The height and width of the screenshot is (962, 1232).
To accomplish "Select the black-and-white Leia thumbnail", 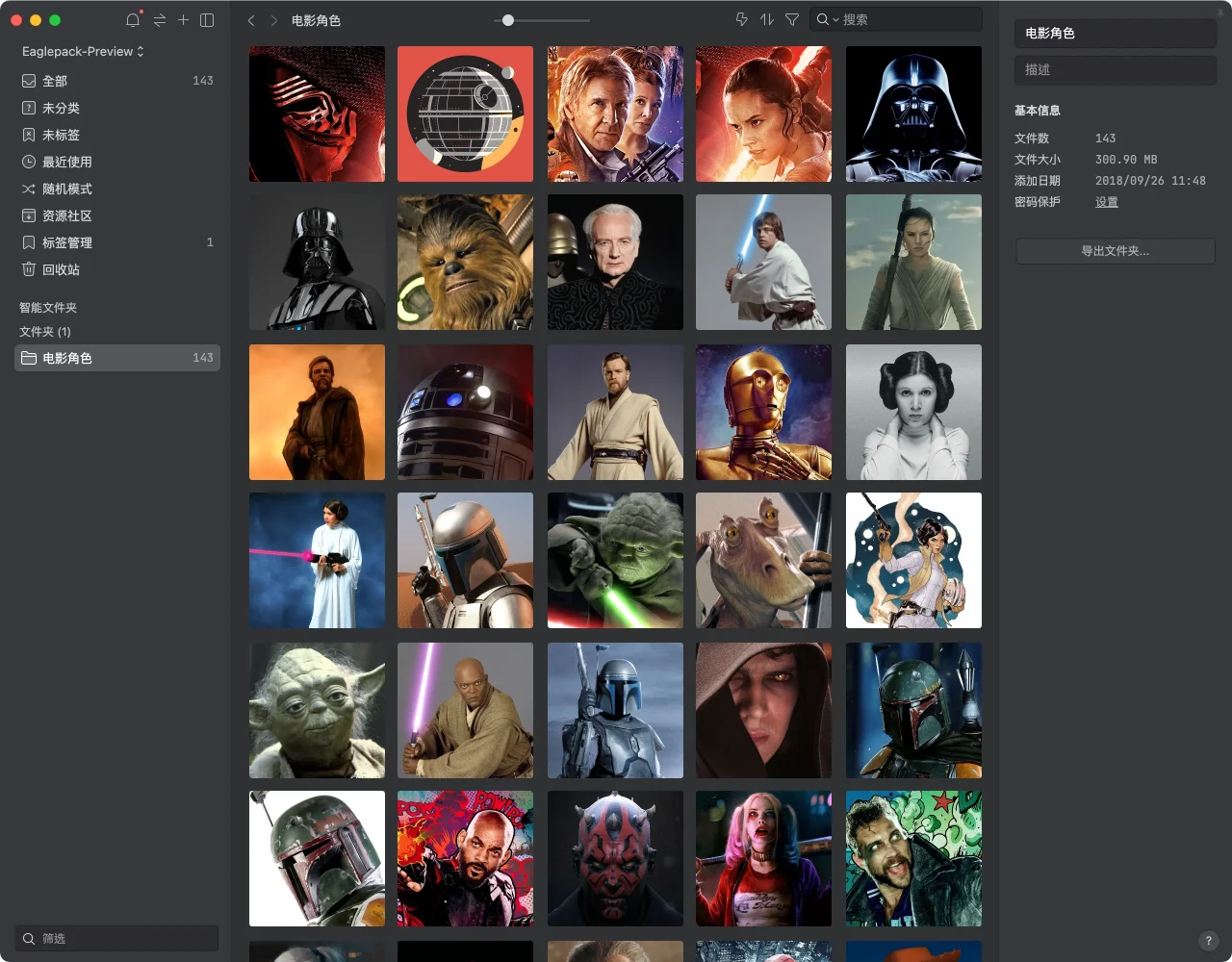I will (913, 412).
